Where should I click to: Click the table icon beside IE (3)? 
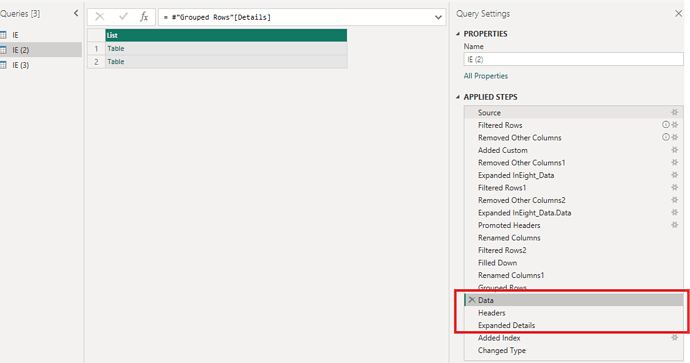pos(4,65)
